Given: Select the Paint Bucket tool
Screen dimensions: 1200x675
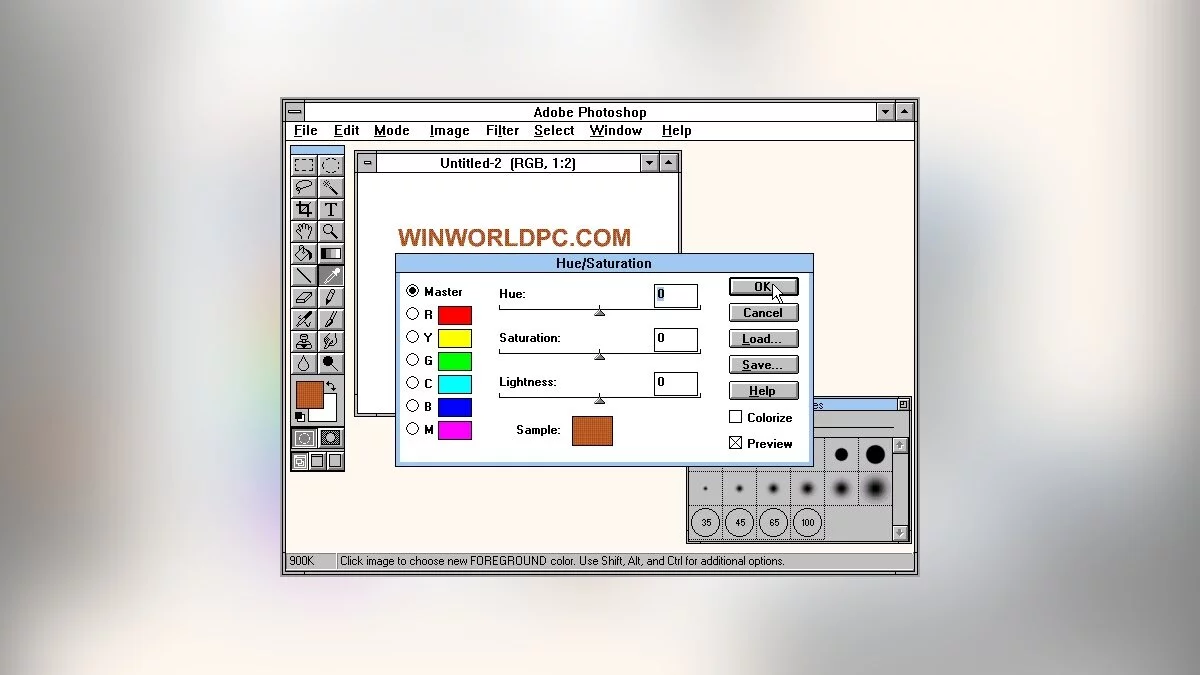Looking at the screenshot, I should click(x=304, y=253).
